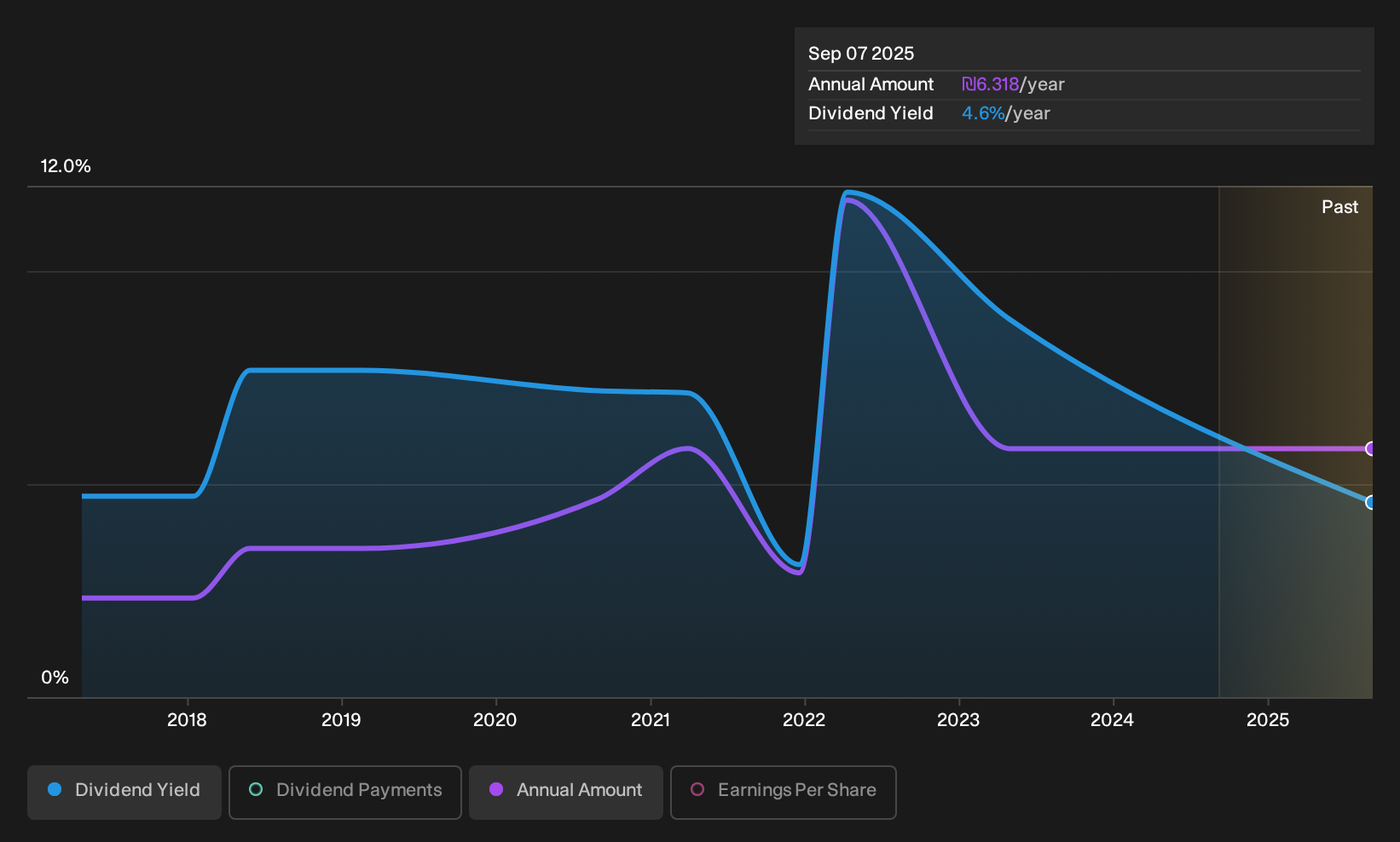Click the 2018 label on the x-axis
Image resolution: width=1400 pixels, height=842 pixels.
(187, 720)
